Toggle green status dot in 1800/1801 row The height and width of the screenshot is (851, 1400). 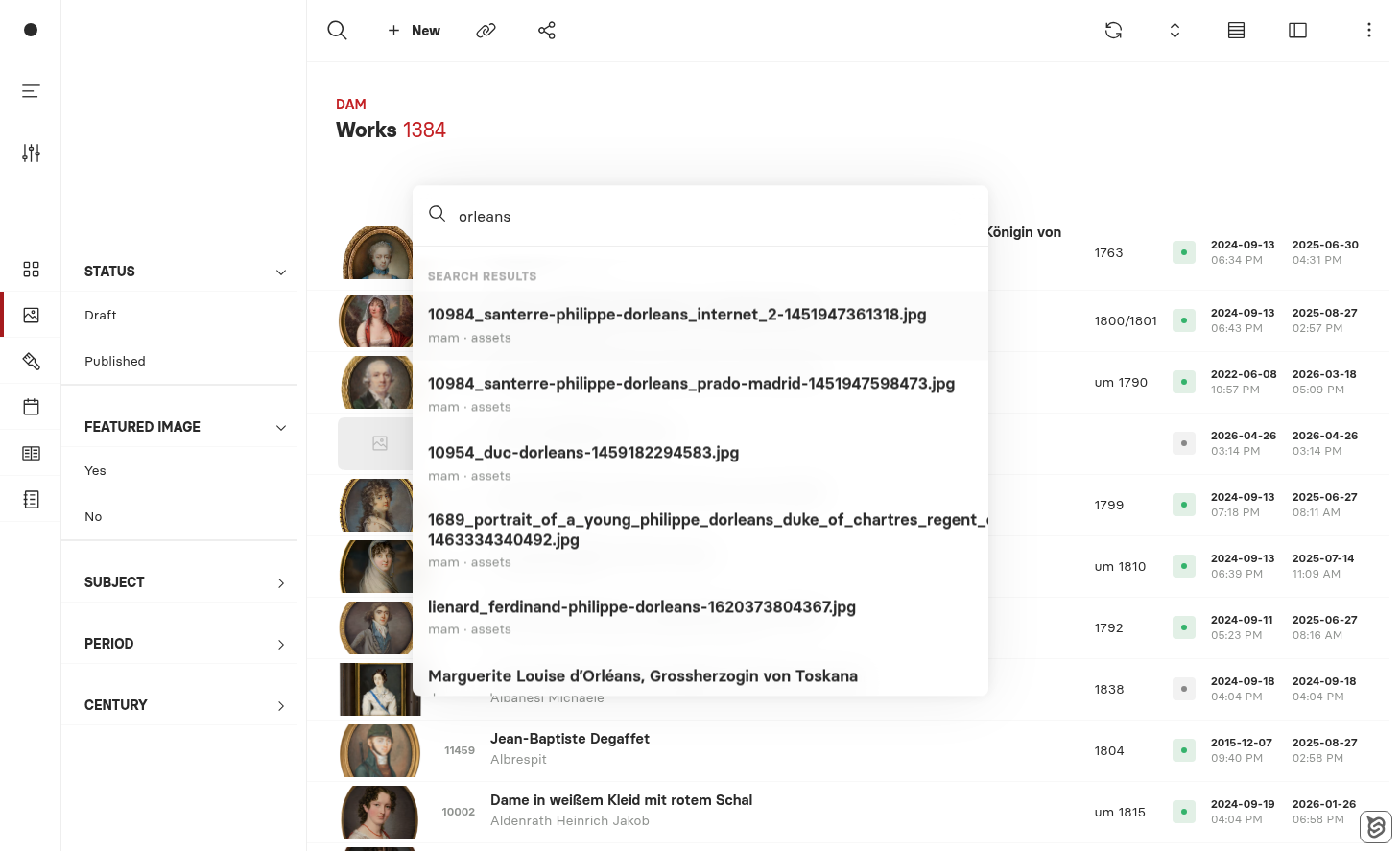point(1184,320)
